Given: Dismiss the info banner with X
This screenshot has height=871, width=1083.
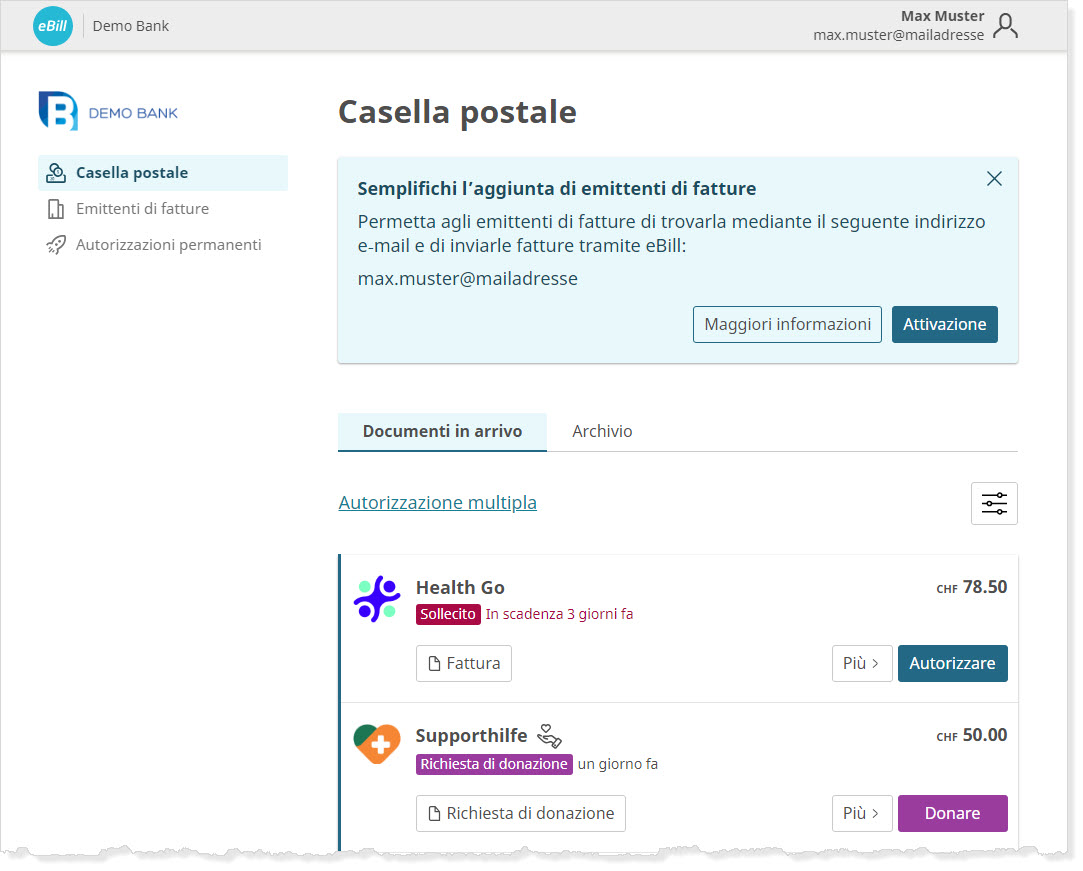Looking at the screenshot, I should click(993, 179).
